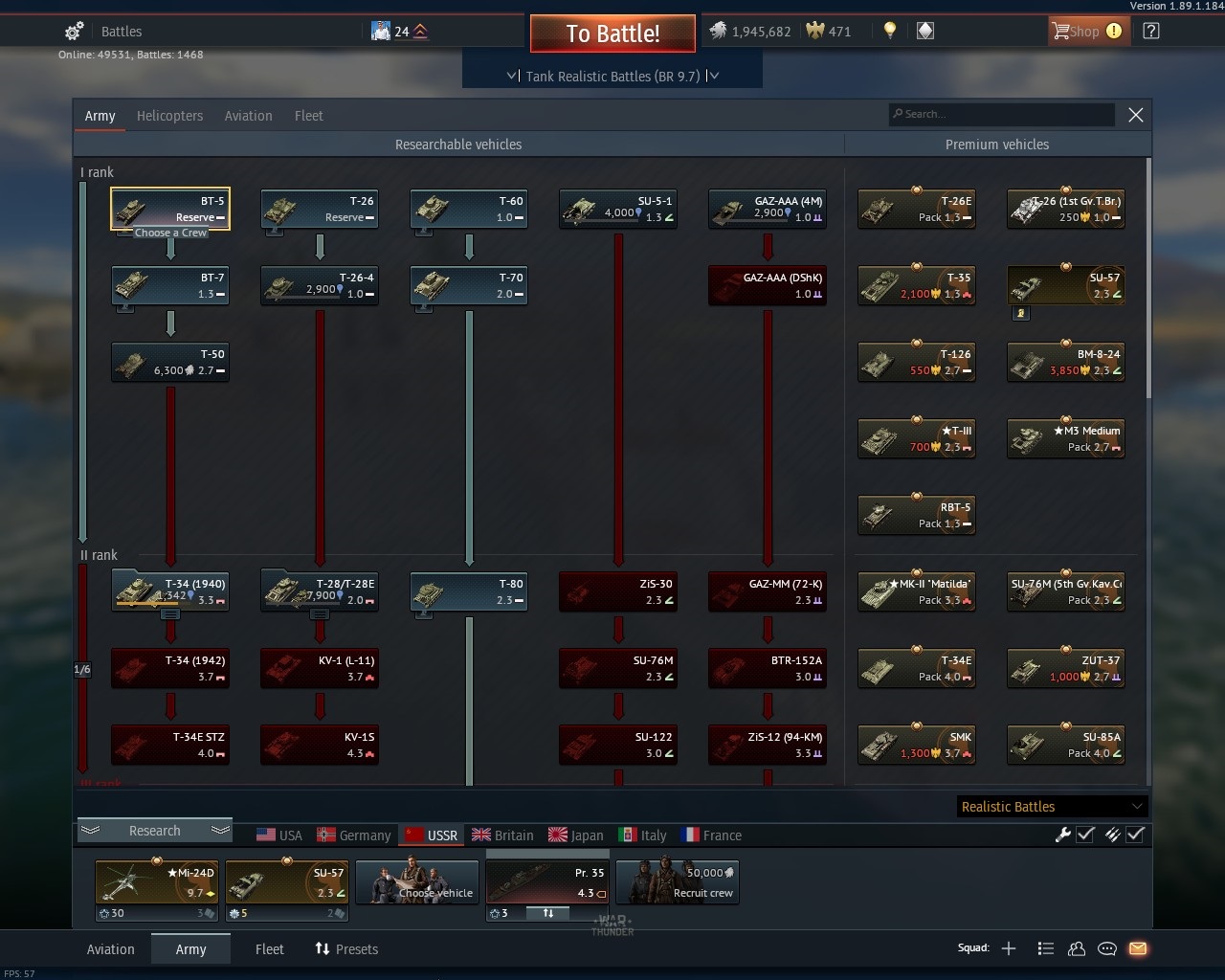Open the Realistic Battles dropdown
The width and height of the screenshot is (1225, 980).
tap(1050, 806)
